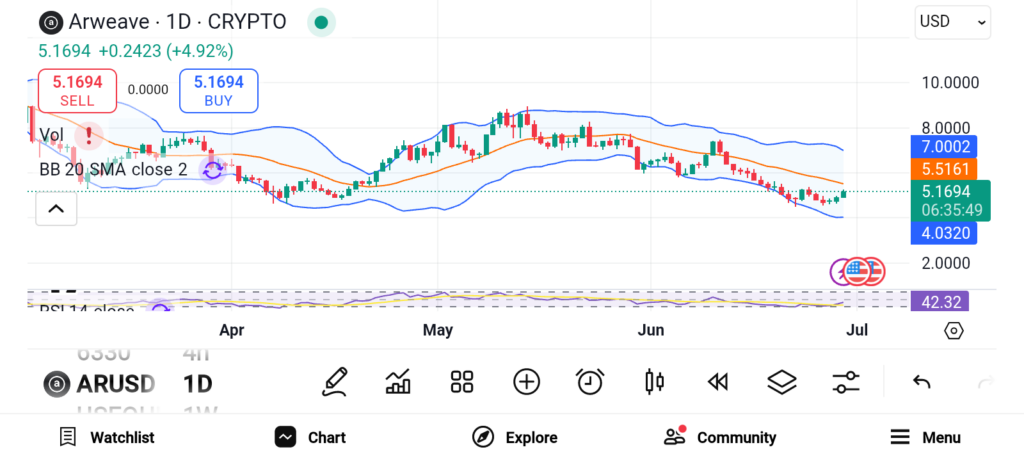Open the Community tab
This screenshot has height=461, width=1024.
pyautogui.click(x=720, y=437)
